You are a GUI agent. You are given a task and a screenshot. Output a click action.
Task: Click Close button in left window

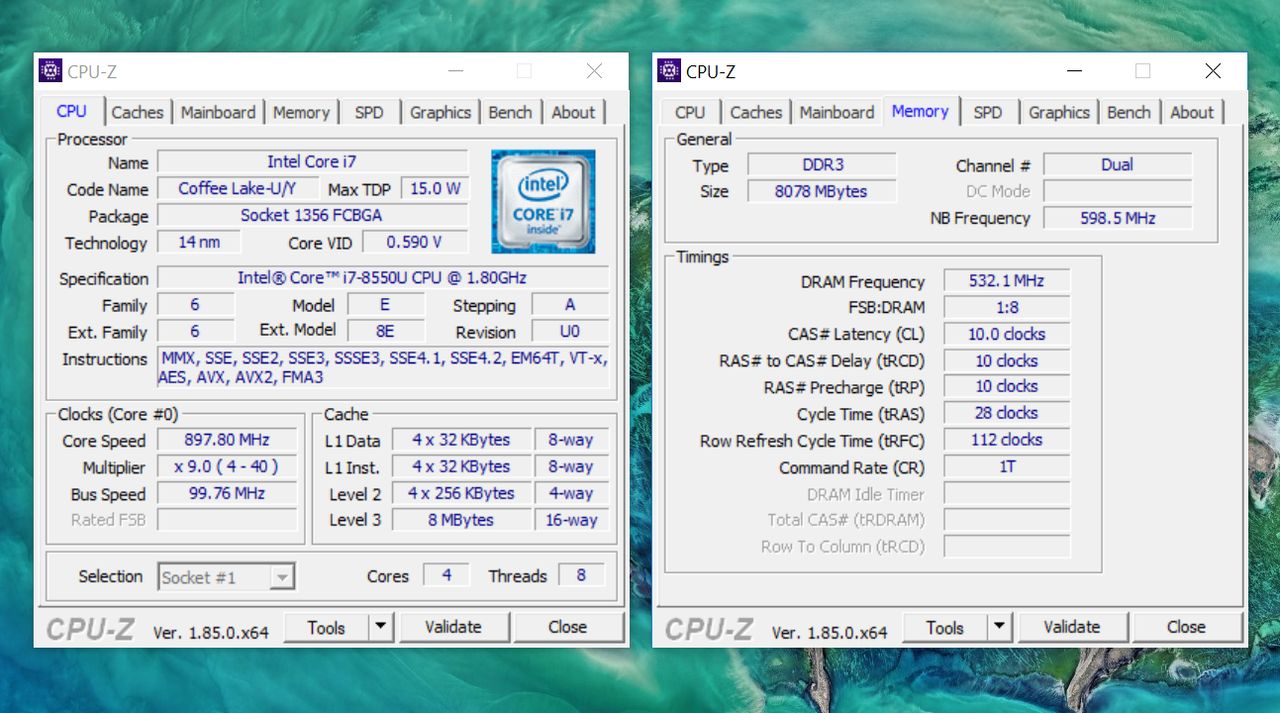pos(567,627)
